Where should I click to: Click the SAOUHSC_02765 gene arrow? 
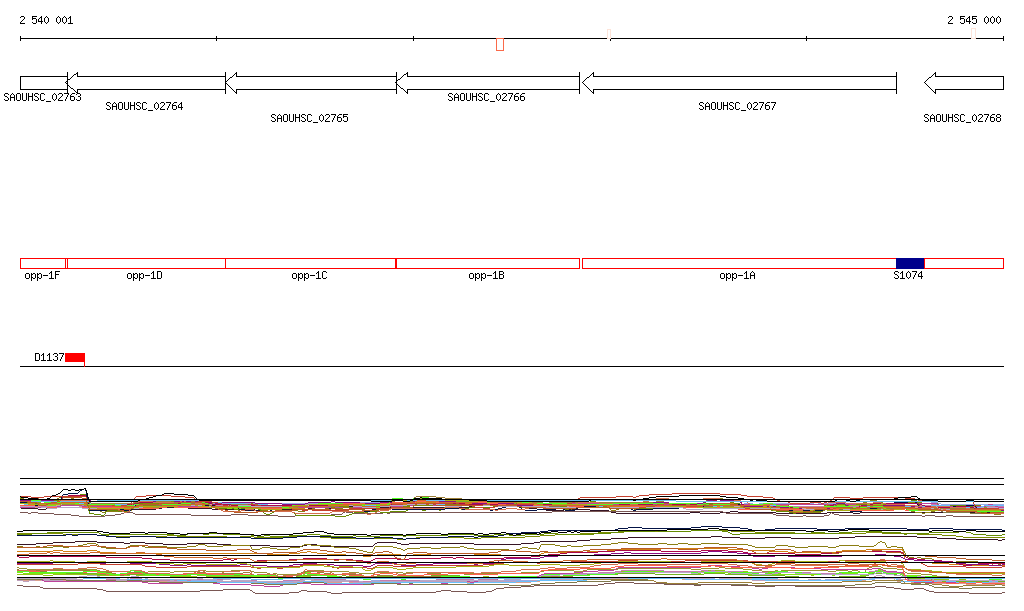[x=311, y=83]
